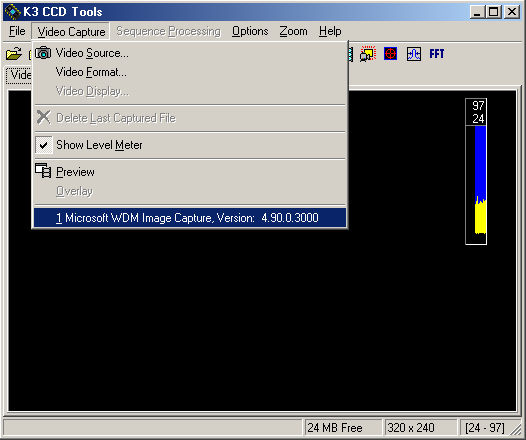Expand the Zoom menu
This screenshot has height=440, width=526.
(293, 31)
